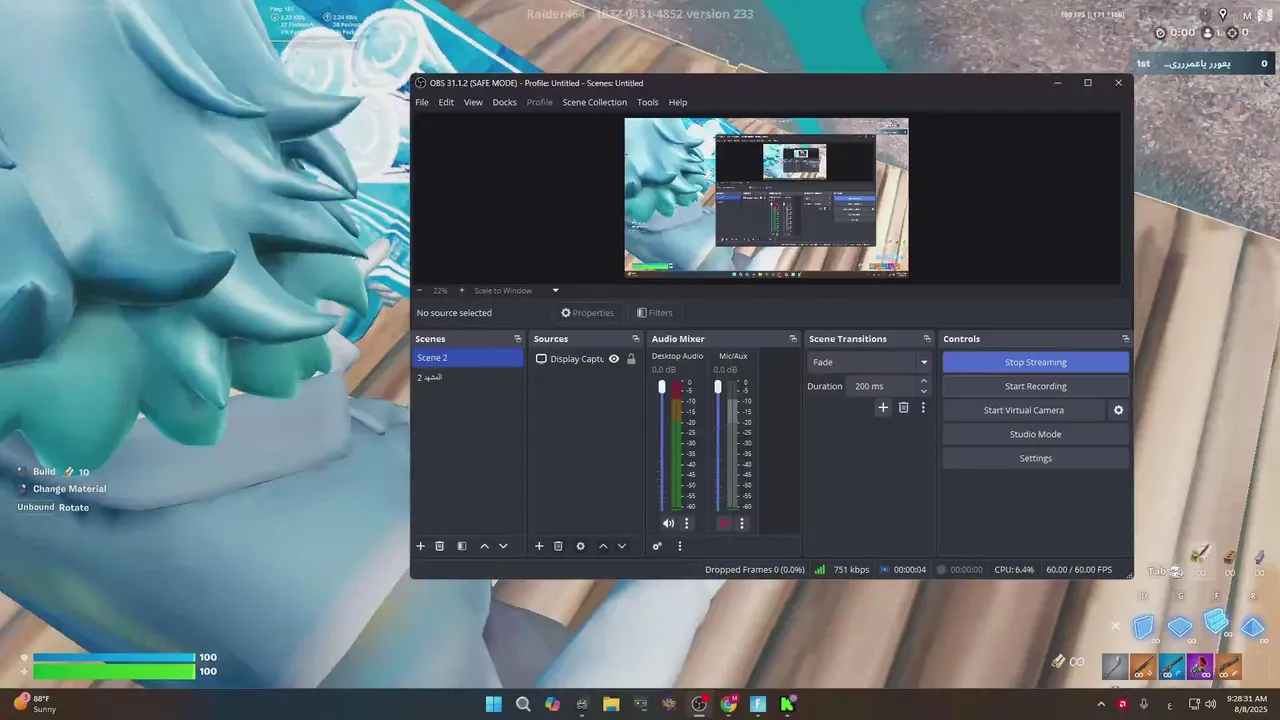The width and height of the screenshot is (1280, 720).
Task: Open Chrome from the taskbar
Action: click(x=729, y=704)
